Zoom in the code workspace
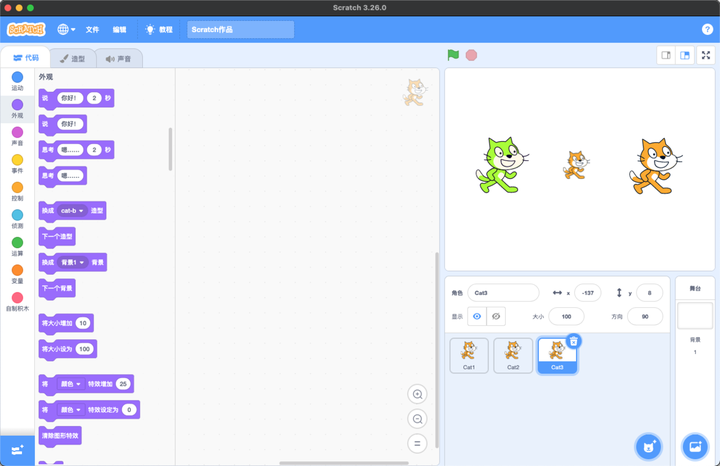Screen dimensions: 720x466 pos(417,394)
